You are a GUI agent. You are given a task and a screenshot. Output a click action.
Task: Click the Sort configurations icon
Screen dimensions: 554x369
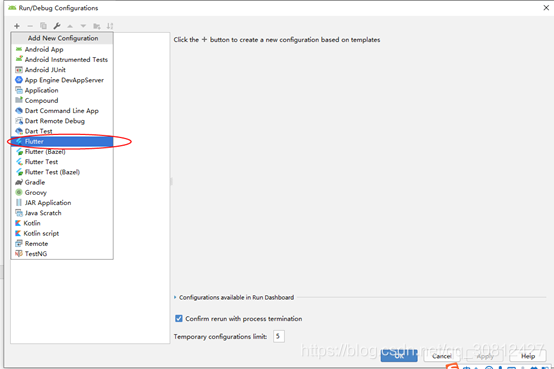(110, 26)
